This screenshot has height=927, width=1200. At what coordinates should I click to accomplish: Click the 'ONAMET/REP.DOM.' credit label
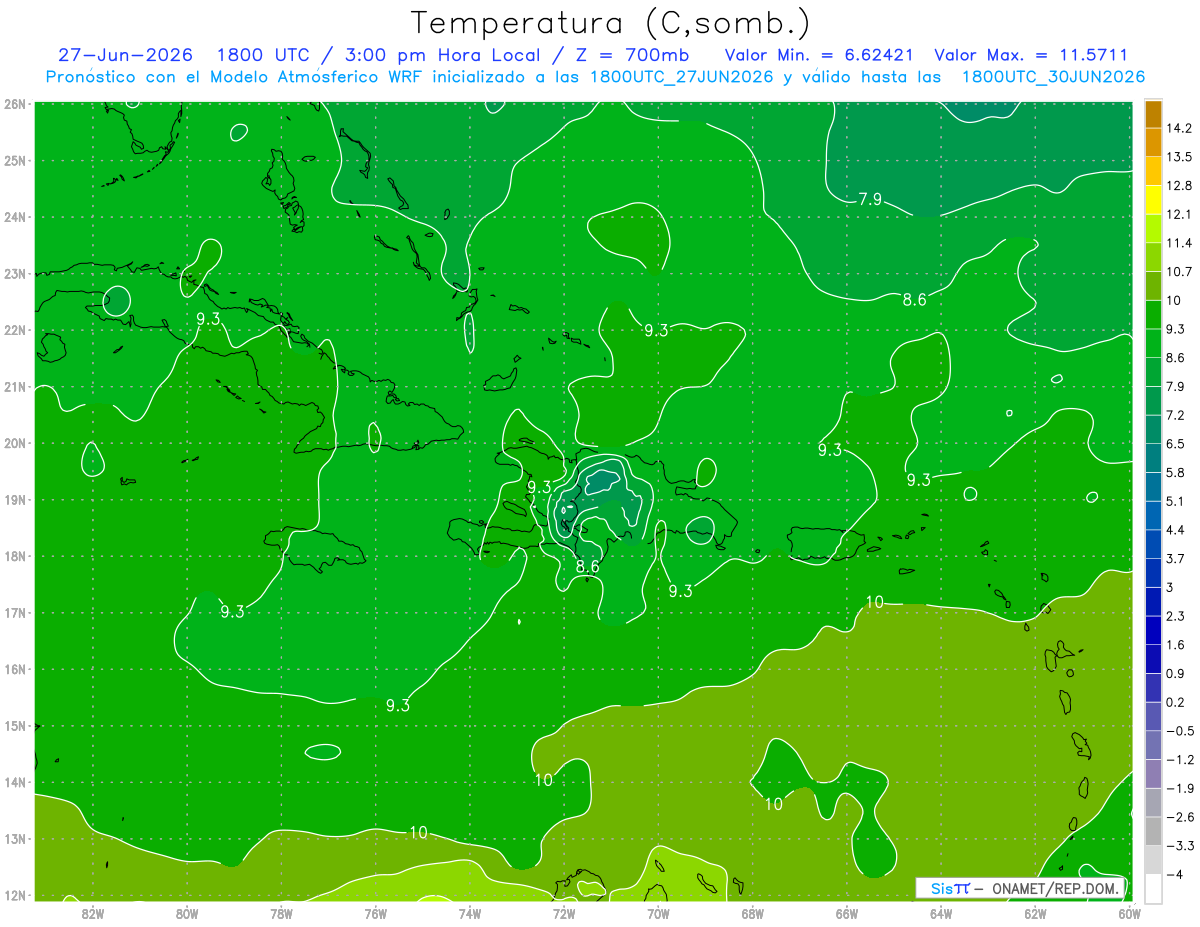(1057, 888)
